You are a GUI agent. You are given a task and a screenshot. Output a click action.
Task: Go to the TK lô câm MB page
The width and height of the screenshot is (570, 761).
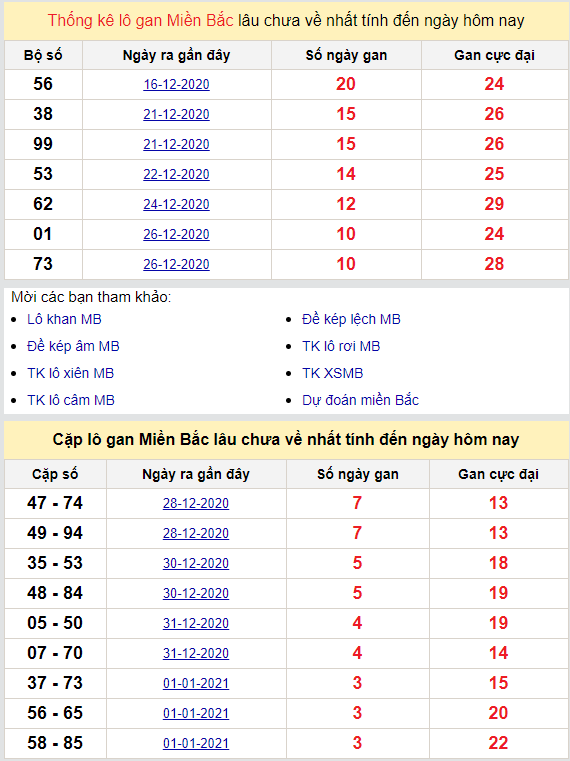pos(71,400)
